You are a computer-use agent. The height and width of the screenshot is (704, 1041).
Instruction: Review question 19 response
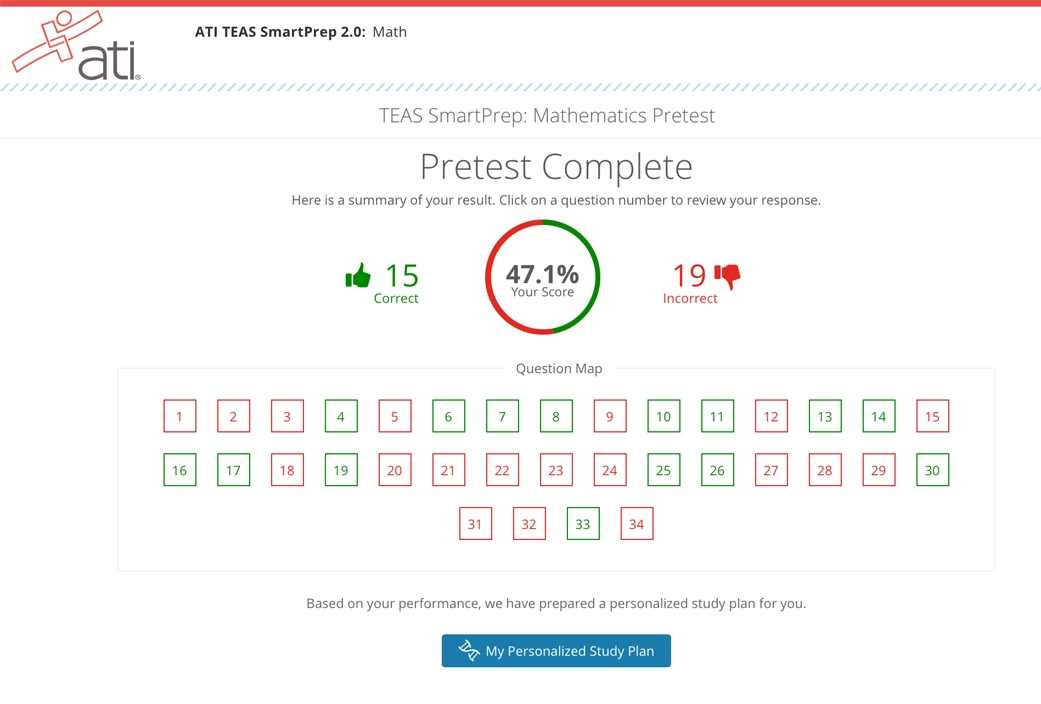click(x=340, y=469)
